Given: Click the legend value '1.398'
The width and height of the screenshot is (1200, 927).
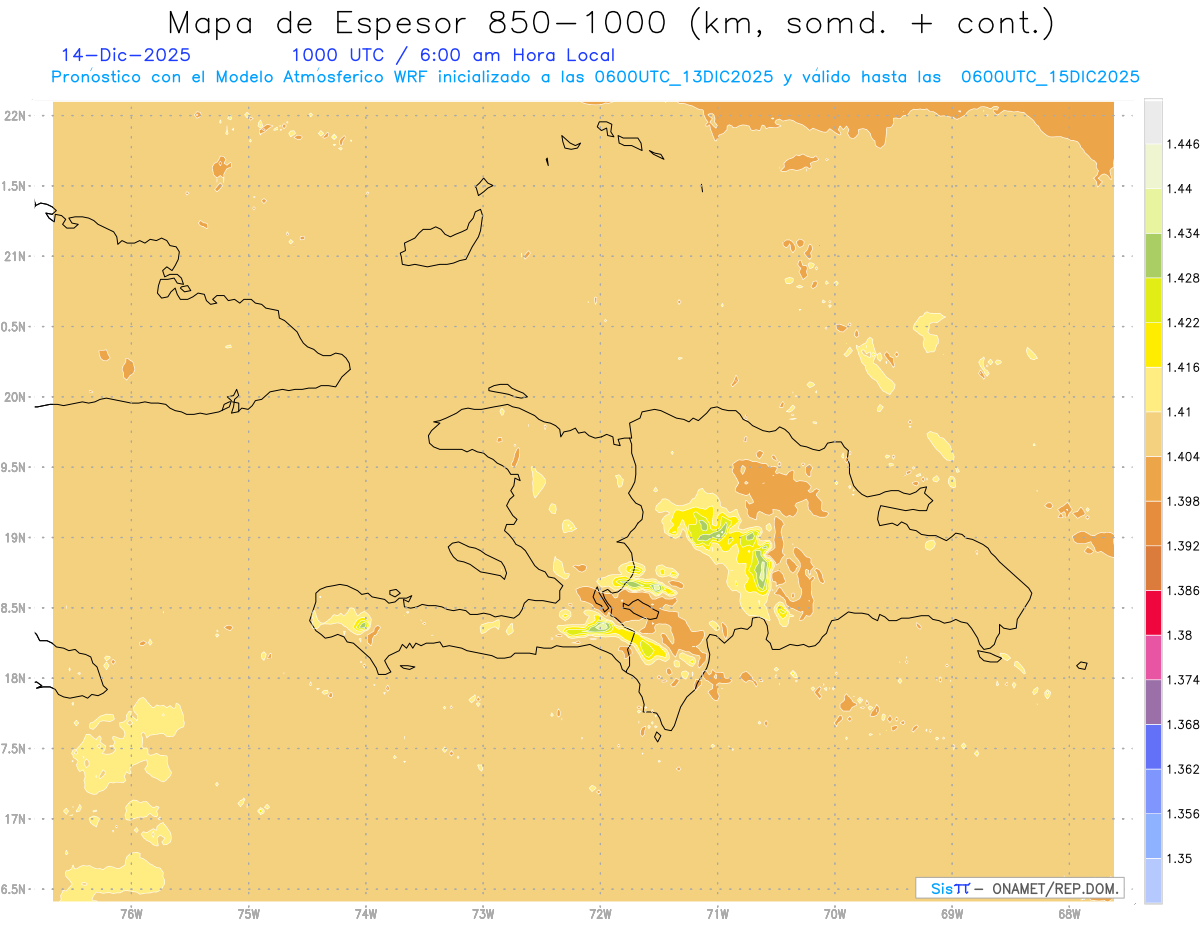Looking at the screenshot, I should pyautogui.click(x=1183, y=501).
